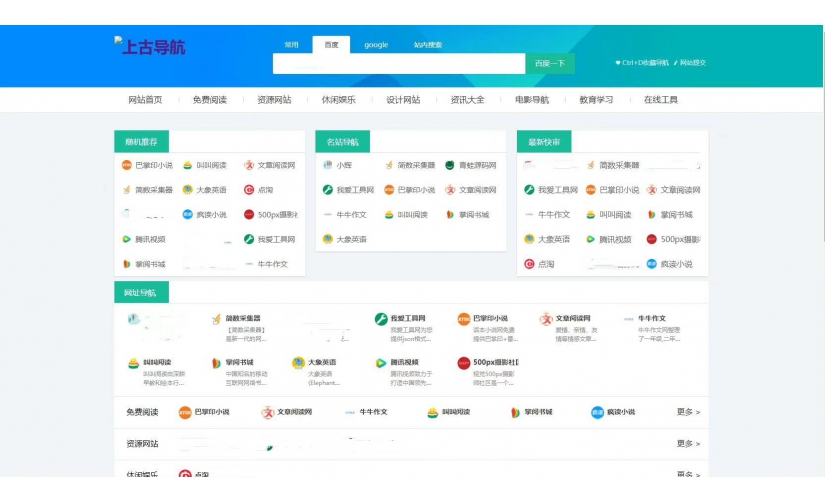Click the 名站导航 panel header tab

tap(343, 142)
